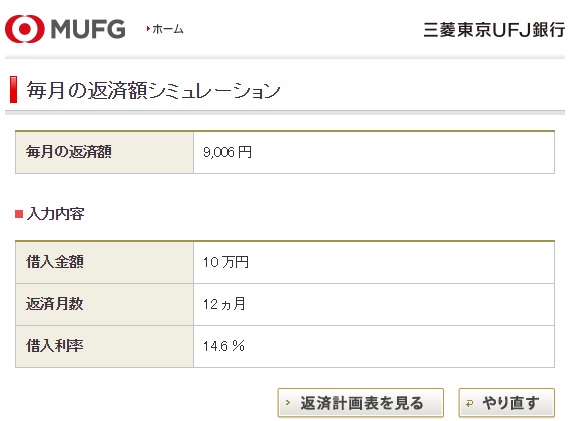Click the return arrow icon on やり直す

470,403
